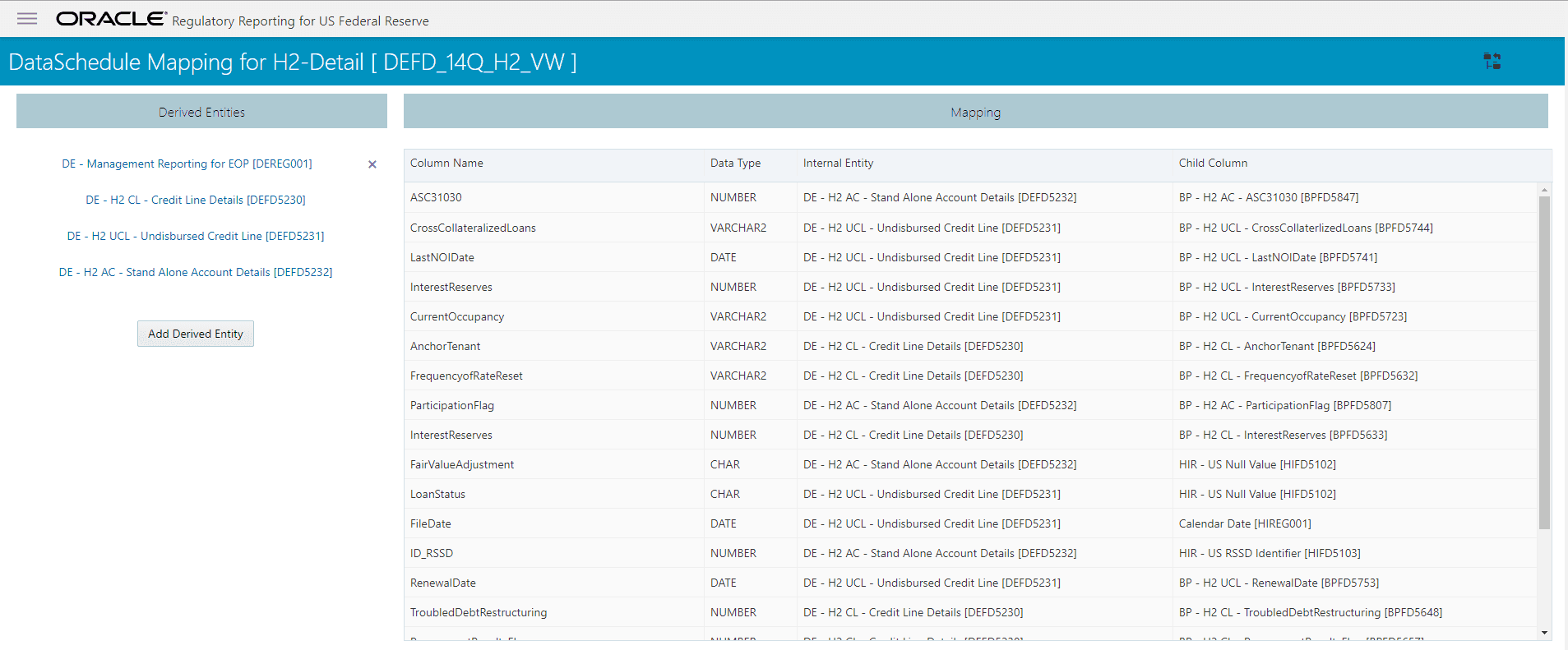
Task: Open DE - H2 CL Credit Line Details link
Action: [196, 200]
